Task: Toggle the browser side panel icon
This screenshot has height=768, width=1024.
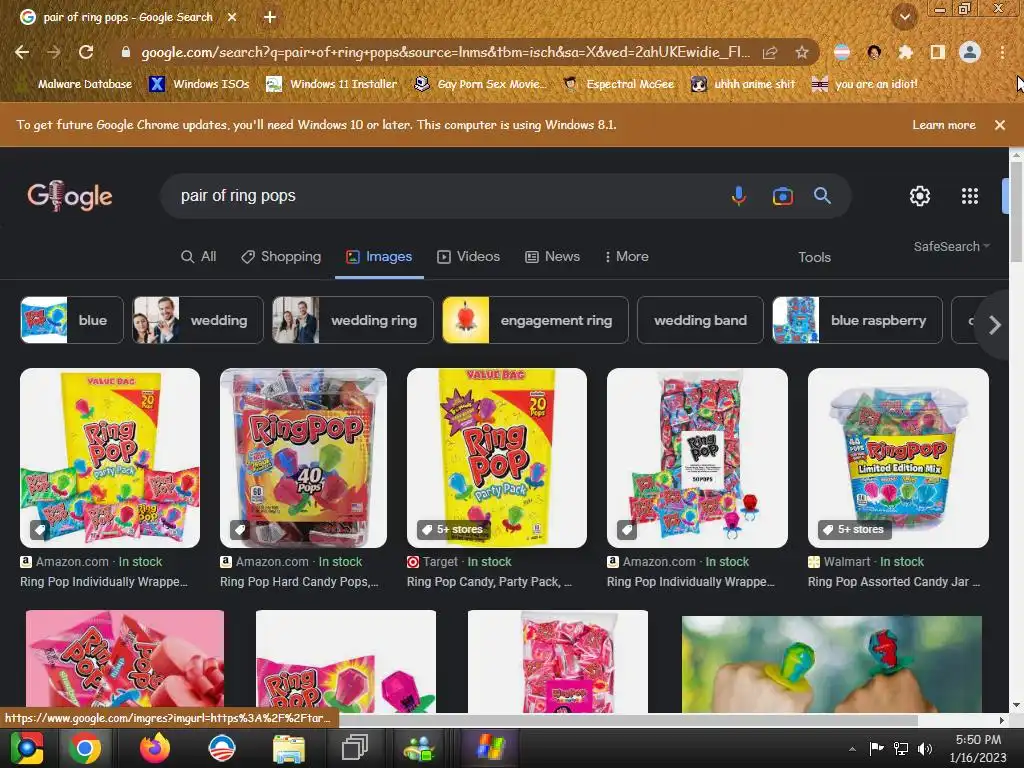Action: (x=938, y=52)
